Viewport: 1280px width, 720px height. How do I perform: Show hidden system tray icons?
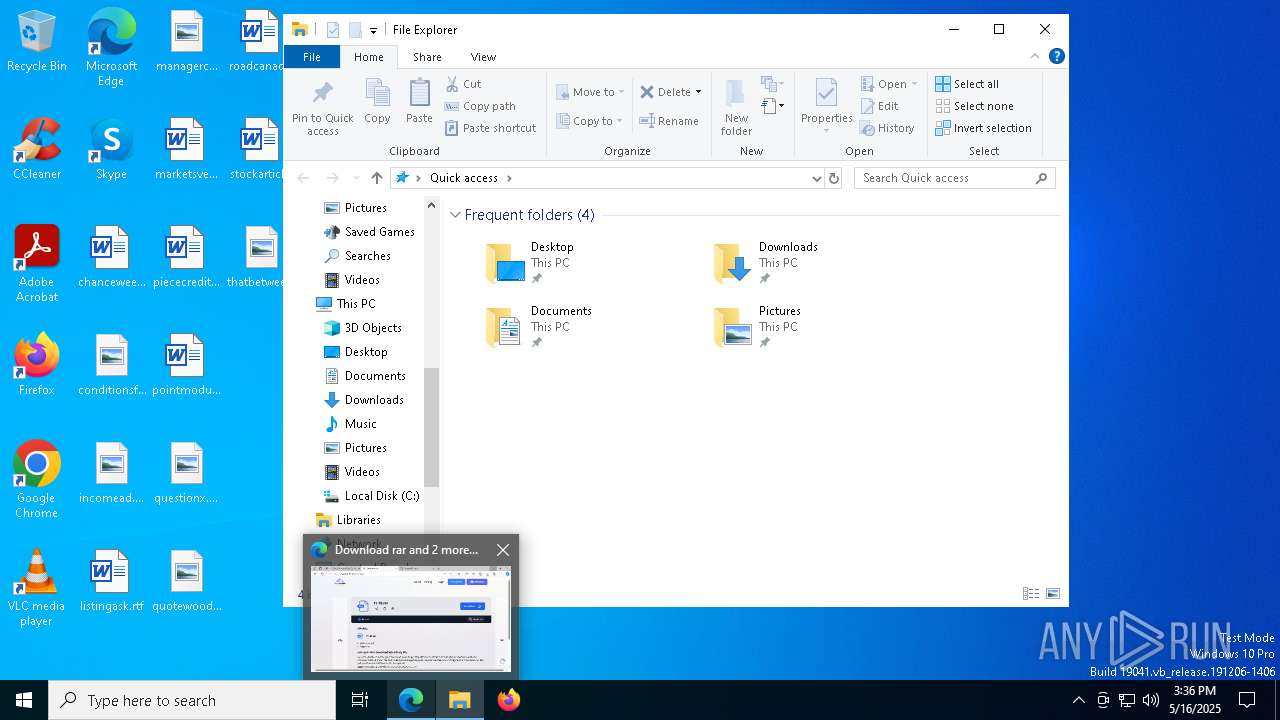[x=1078, y=700]
